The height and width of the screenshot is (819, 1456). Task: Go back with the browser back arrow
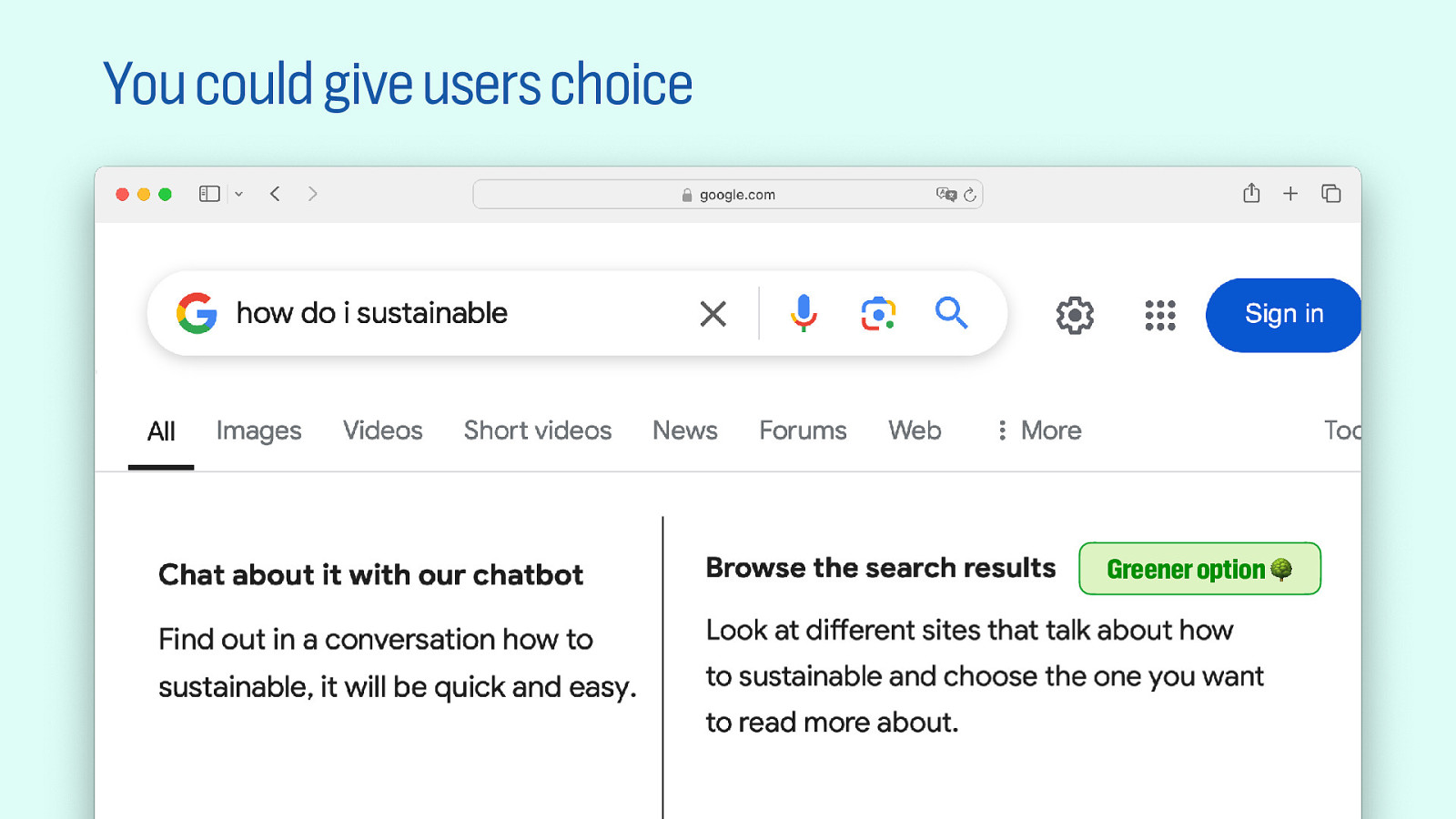coord(275,194)
